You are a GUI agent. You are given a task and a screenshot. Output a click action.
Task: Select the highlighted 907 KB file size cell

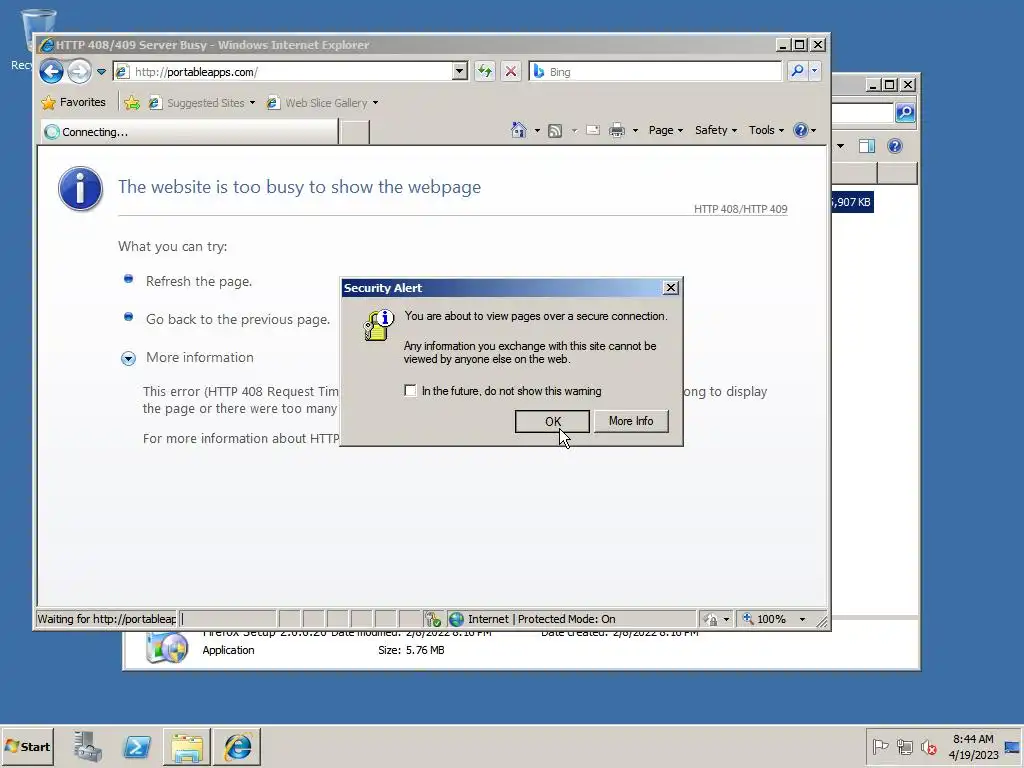852,202
